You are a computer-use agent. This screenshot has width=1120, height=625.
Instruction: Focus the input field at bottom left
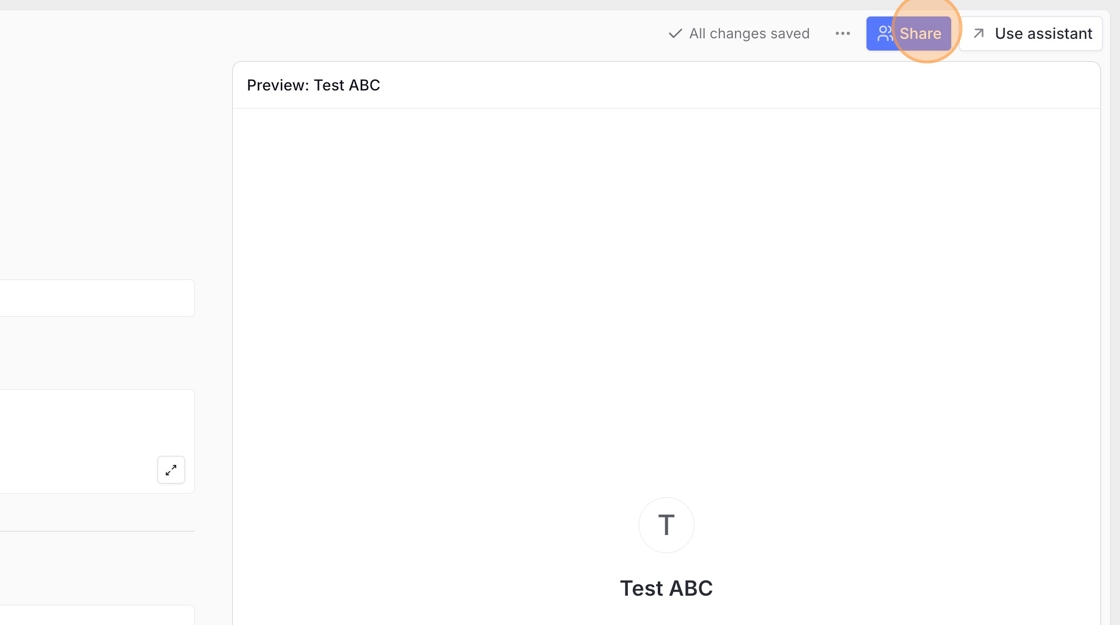pyautogui.click(x=95, y=614)
